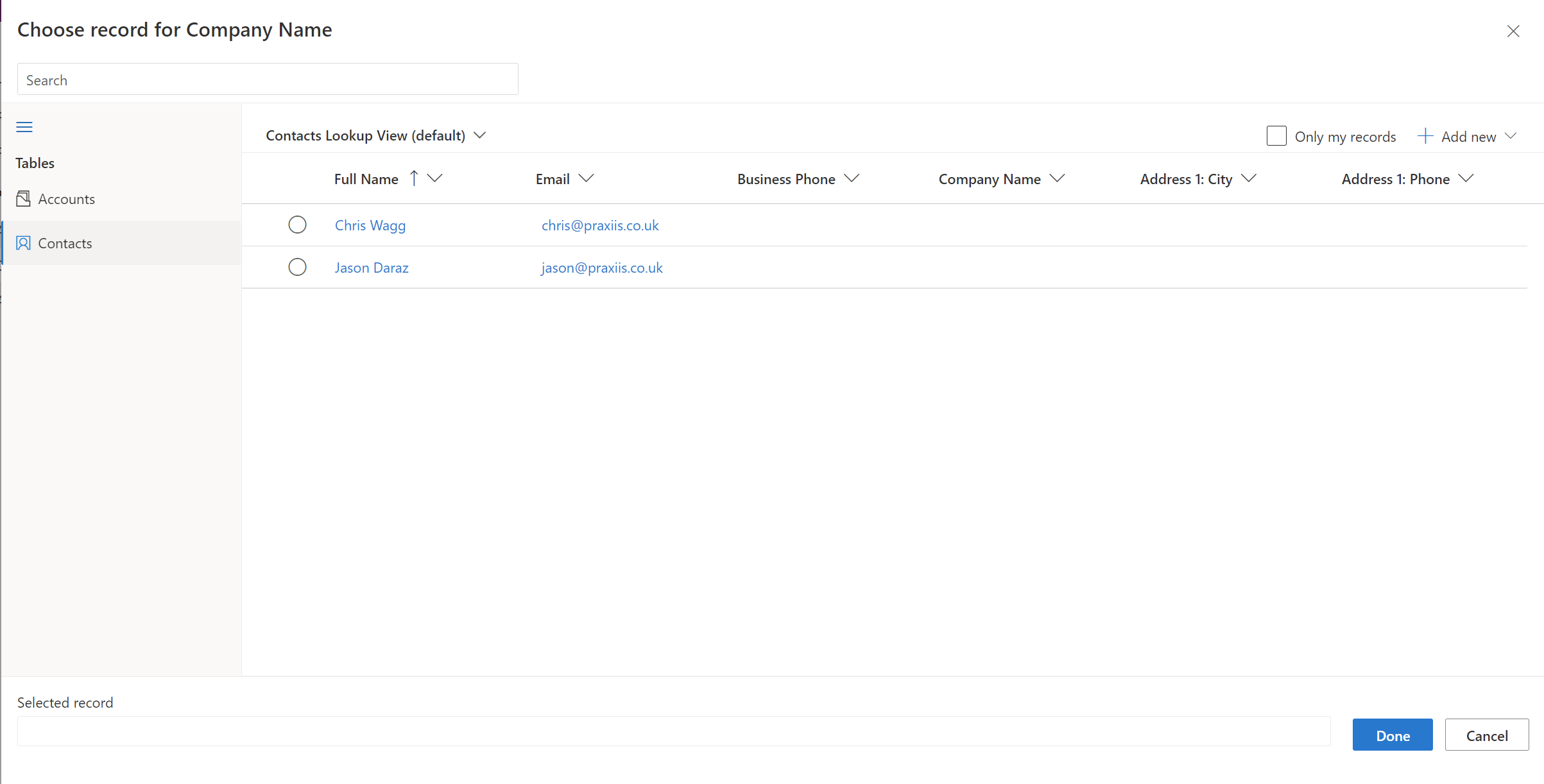Click the Add new label
The width and height of the screenshot is (1544, 784).
point(1469,137)
